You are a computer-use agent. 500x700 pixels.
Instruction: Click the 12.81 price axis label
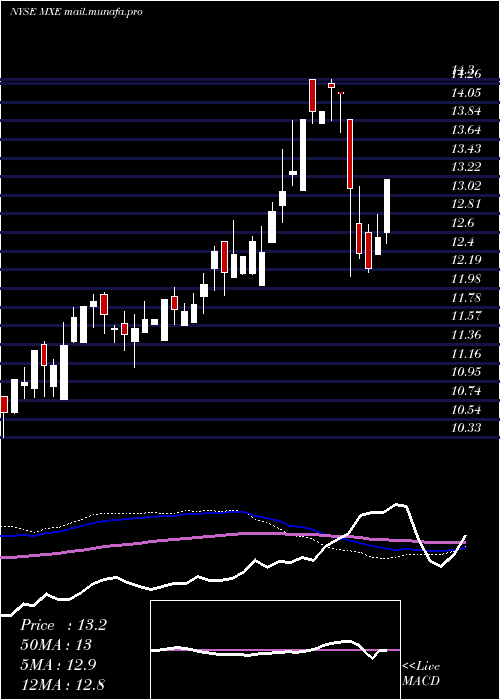[x=466, y=204]
